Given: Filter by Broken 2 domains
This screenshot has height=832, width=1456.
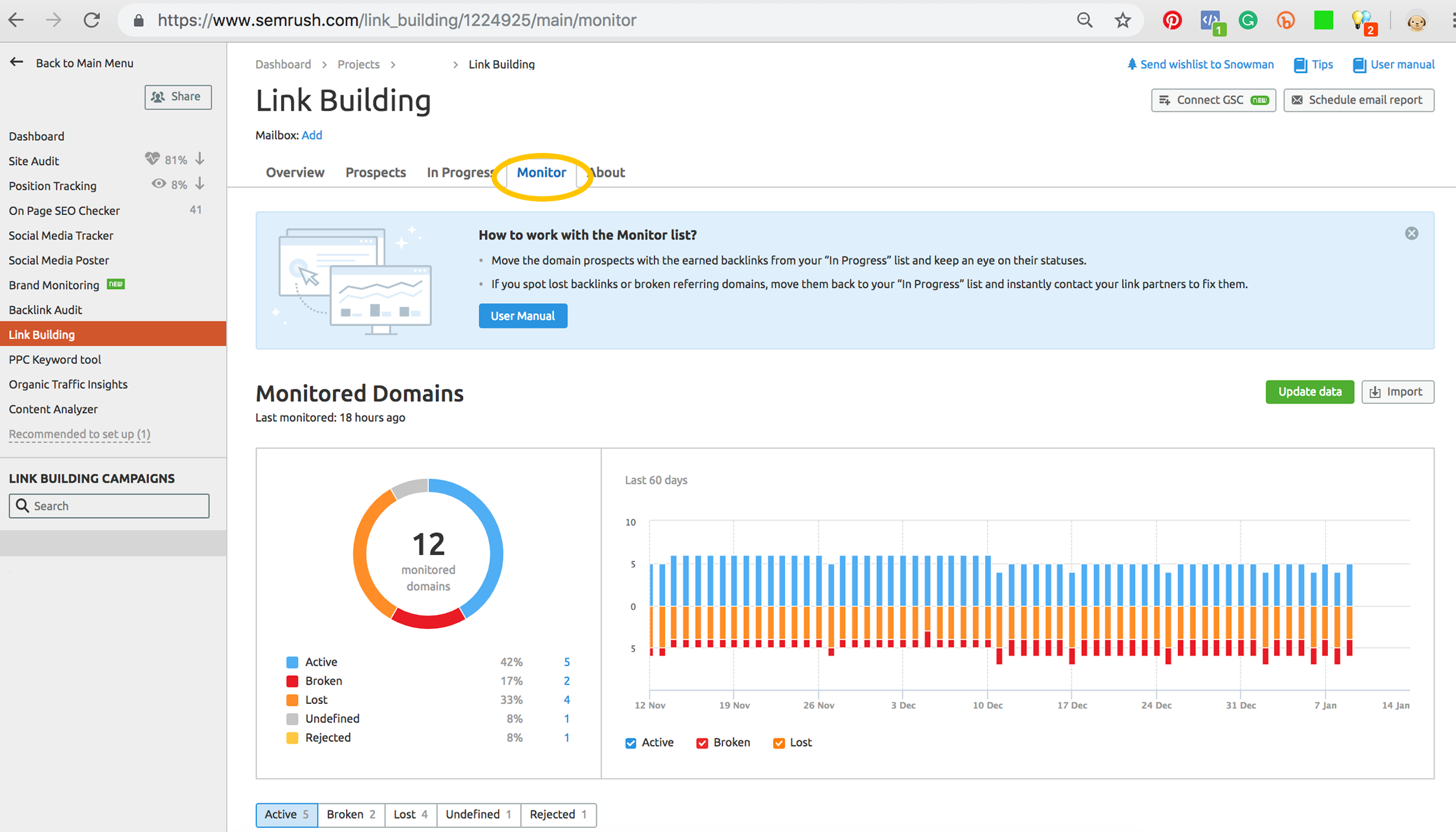Looking at the screenshot, I should (x=351, y=815).
